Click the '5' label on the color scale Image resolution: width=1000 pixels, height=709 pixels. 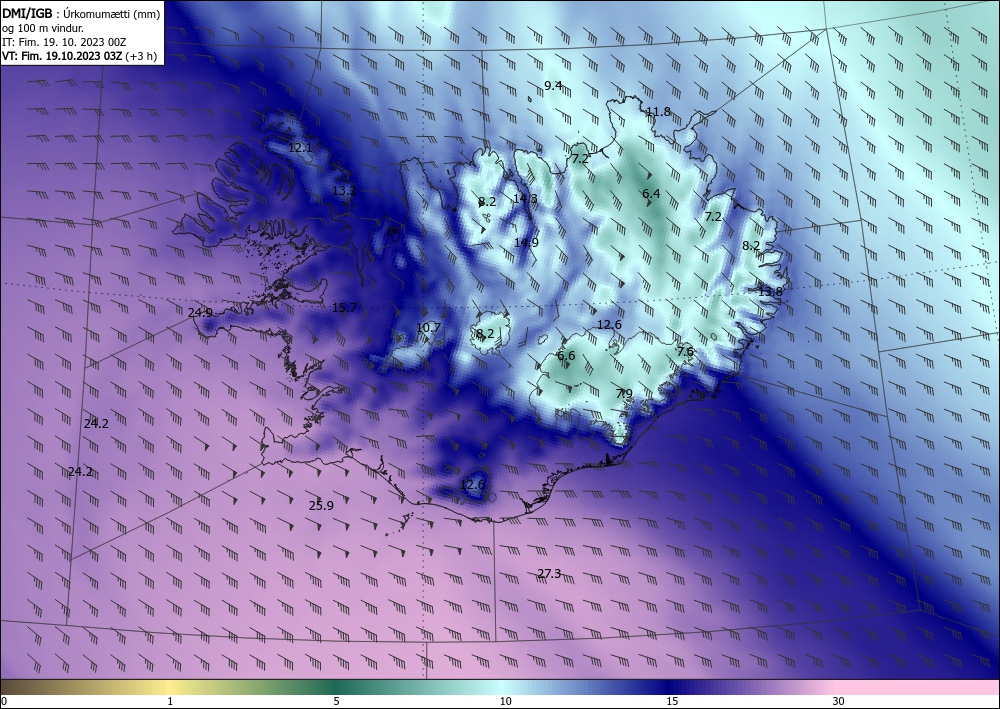pyautogui.click(x=336, y=702)
